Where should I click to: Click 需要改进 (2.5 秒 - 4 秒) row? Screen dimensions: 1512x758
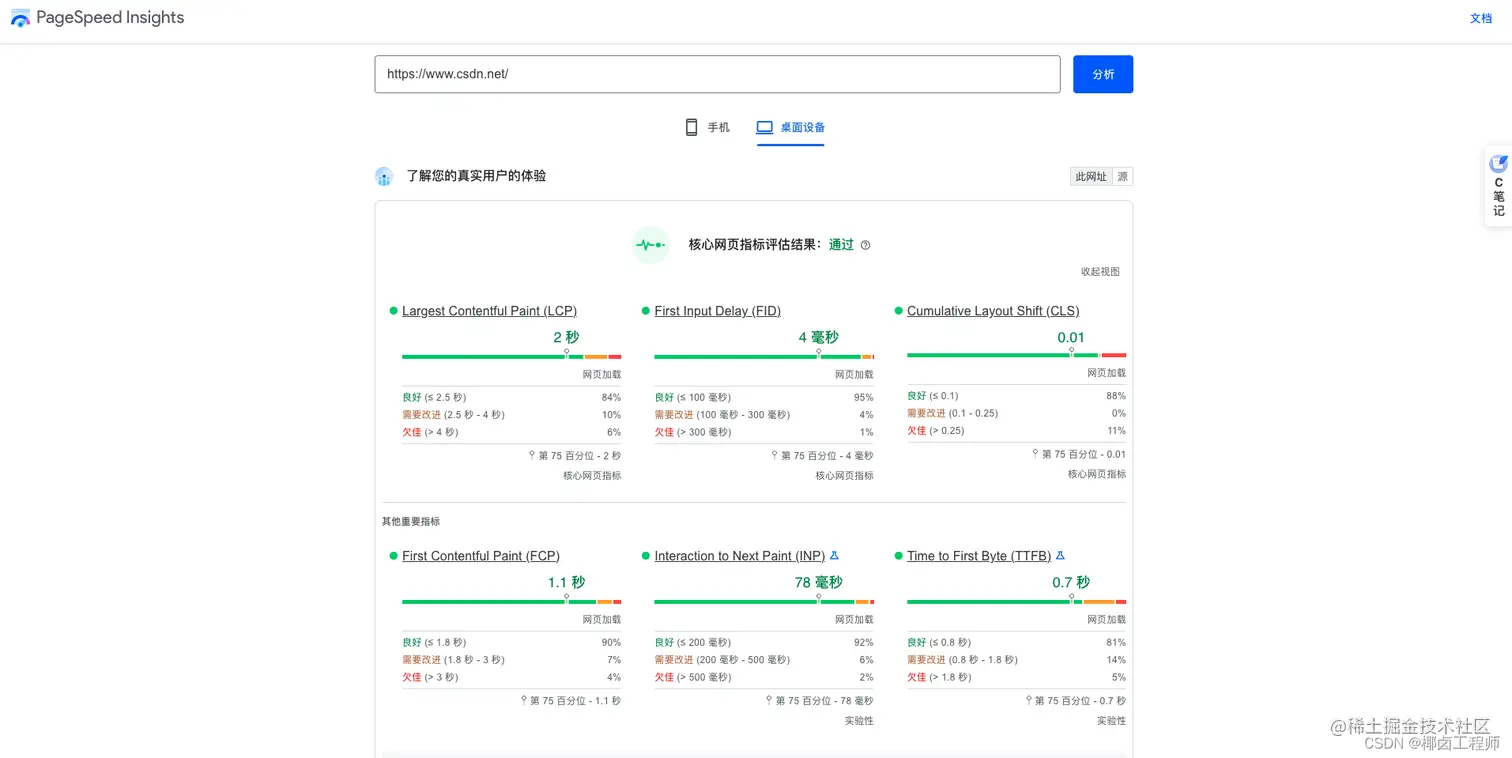[511, 415]
